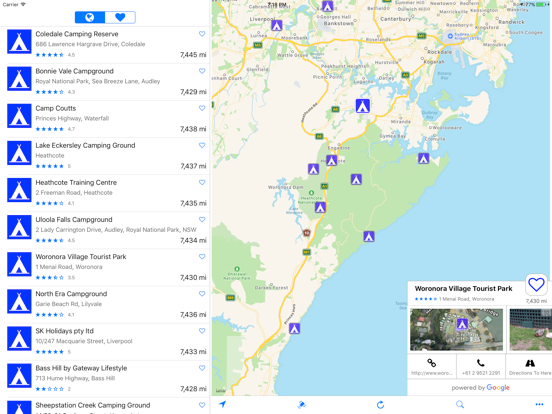Select North Era Campground entry
The width and height of the screenshot is (552, 414).
(105, 305)
